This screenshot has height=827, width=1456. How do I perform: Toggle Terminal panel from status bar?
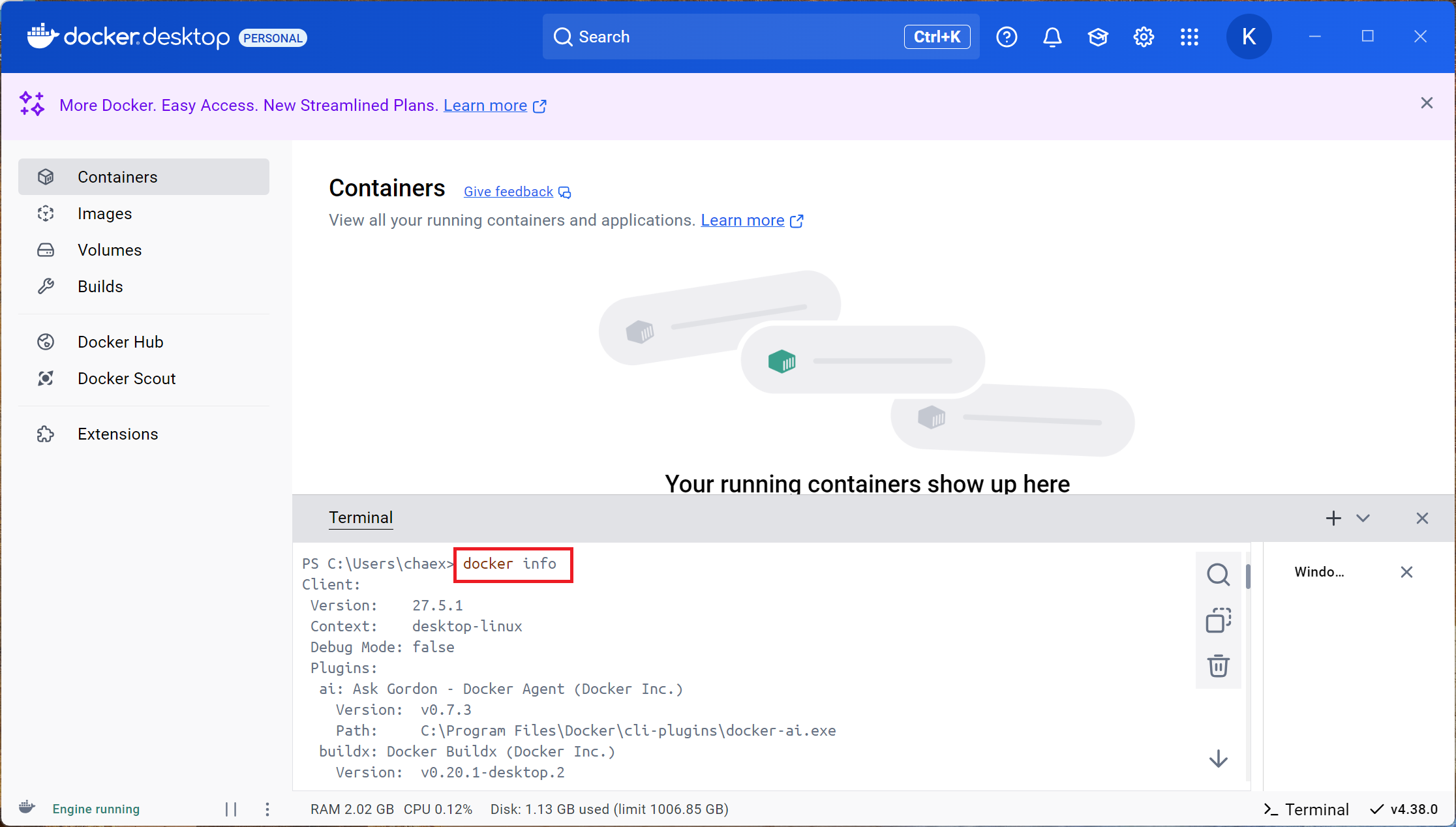click(1307, 809)
